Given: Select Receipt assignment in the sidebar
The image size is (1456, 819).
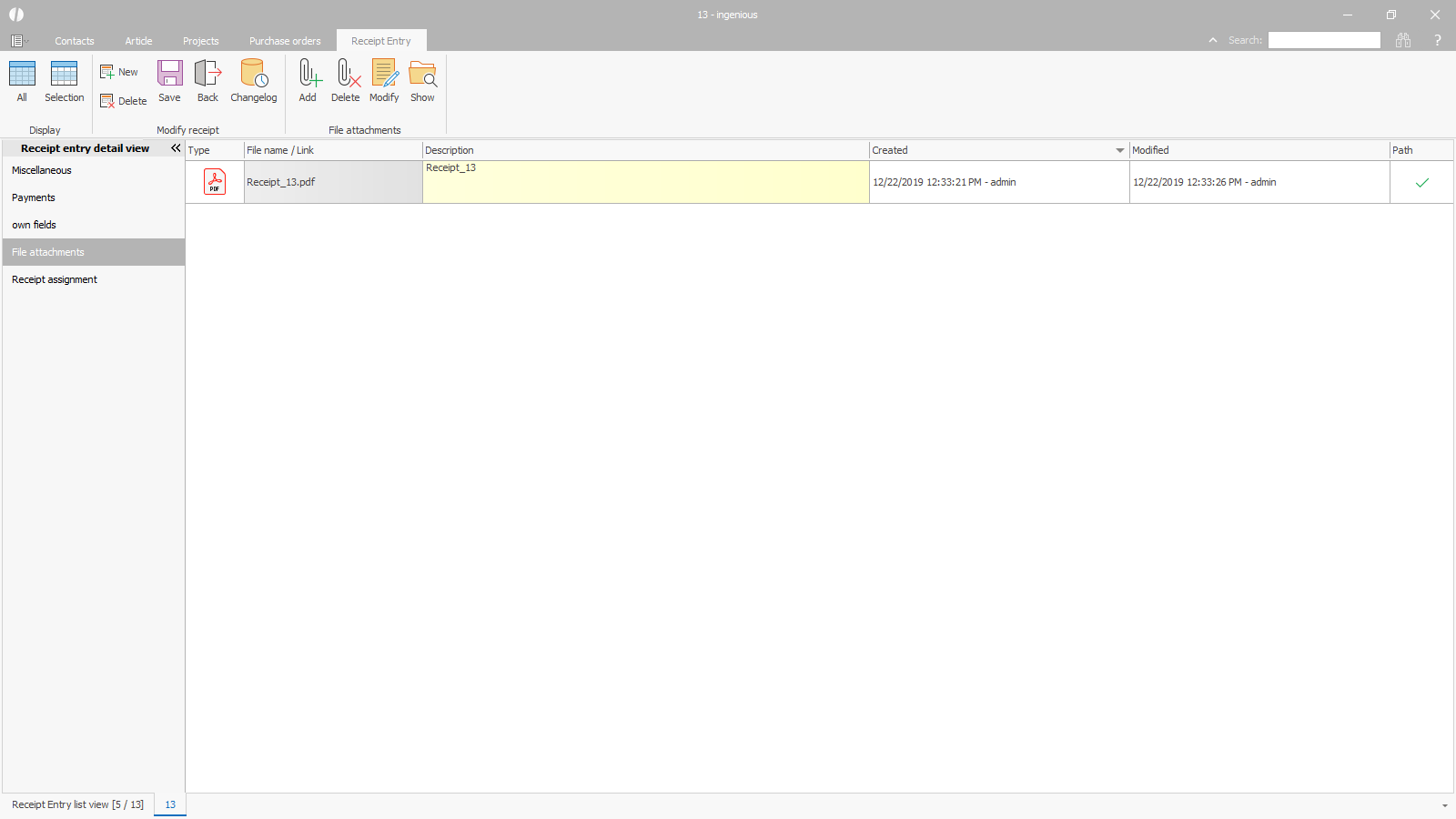Looking at the screenshot, I should tap(55, 279).
